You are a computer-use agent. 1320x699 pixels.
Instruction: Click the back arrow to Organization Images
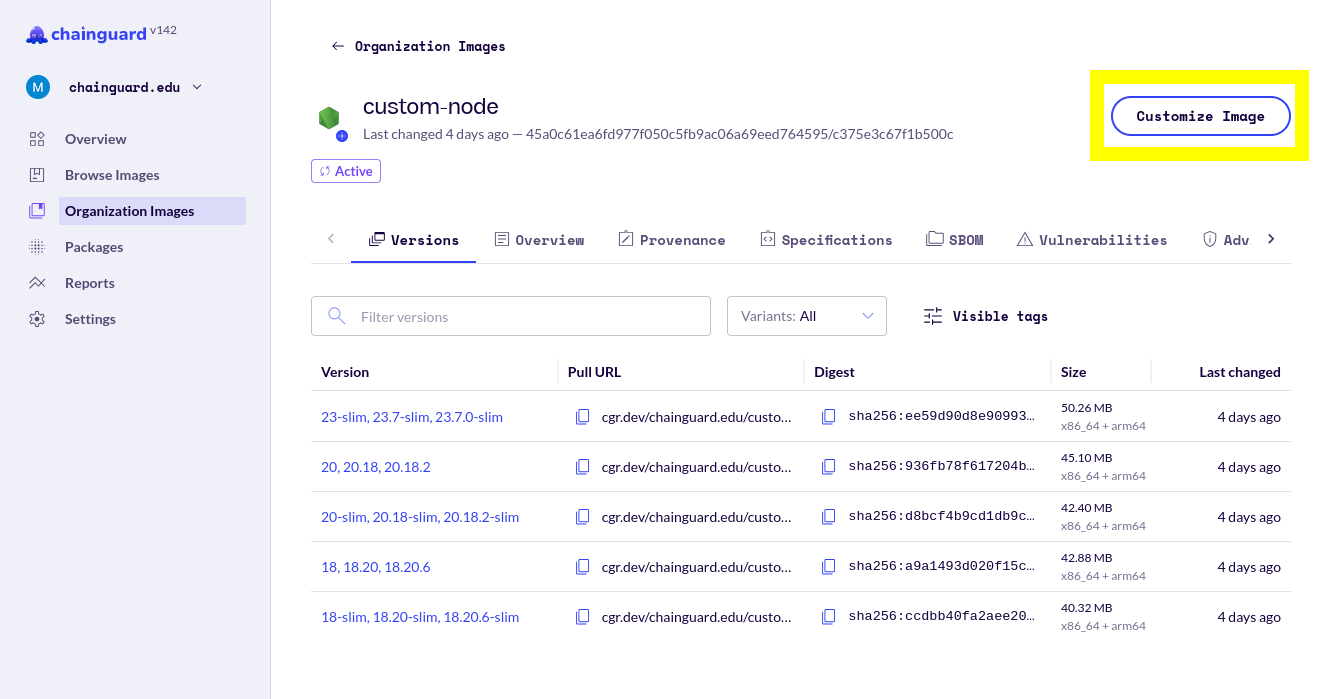[x=338, y=46]
